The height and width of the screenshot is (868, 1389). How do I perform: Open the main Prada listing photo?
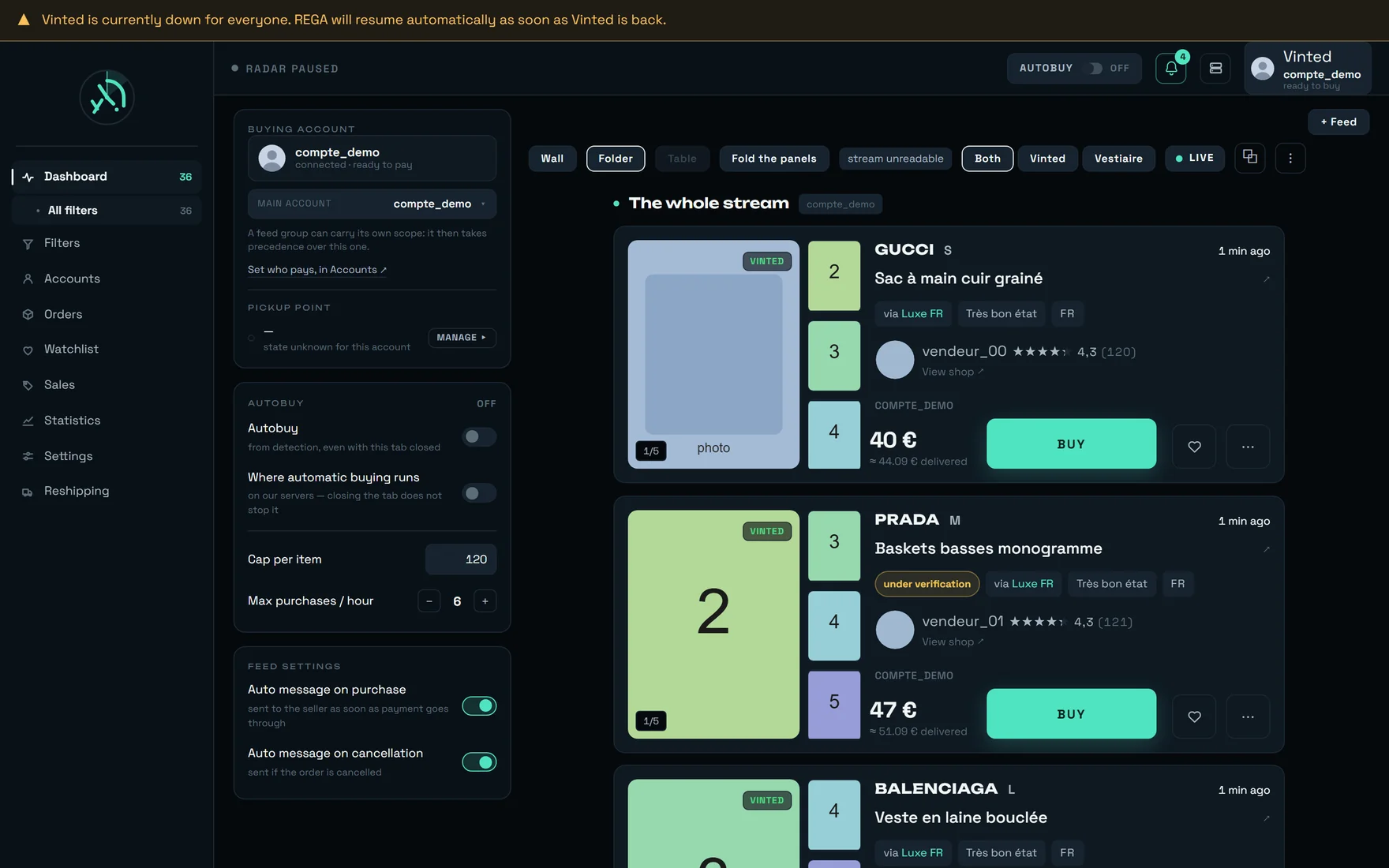point(713,624)
